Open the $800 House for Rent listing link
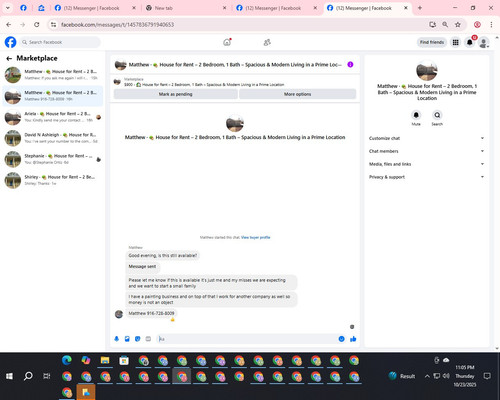The image size is (500, 400). click(204, 85)
